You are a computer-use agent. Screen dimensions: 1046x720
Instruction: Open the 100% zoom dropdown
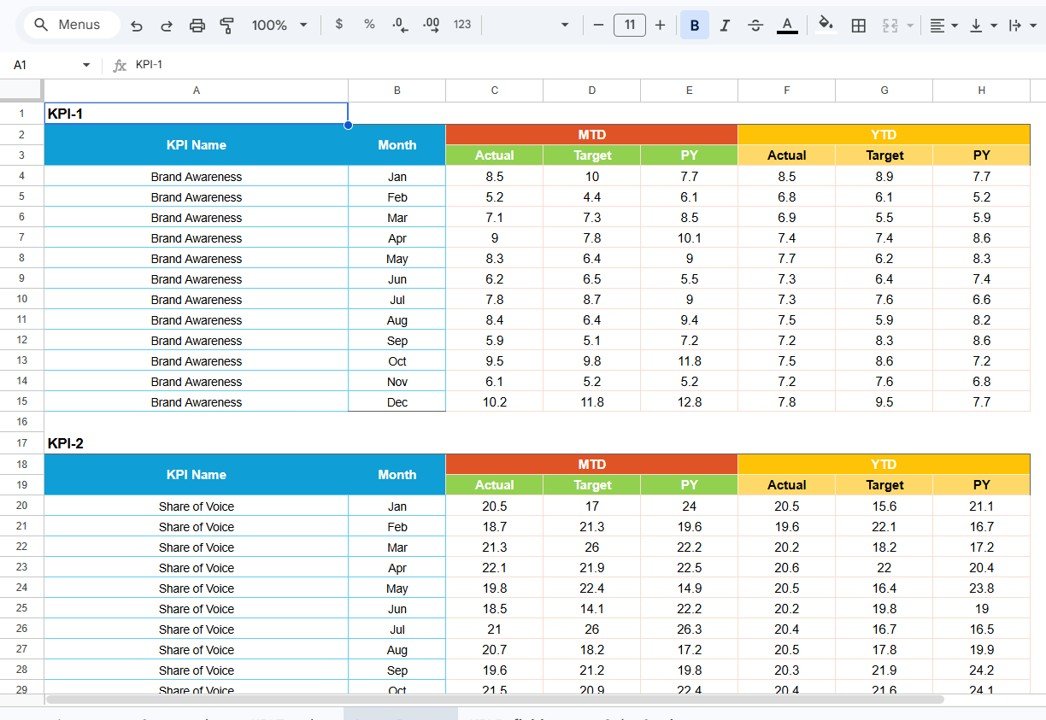click(280, 25)
